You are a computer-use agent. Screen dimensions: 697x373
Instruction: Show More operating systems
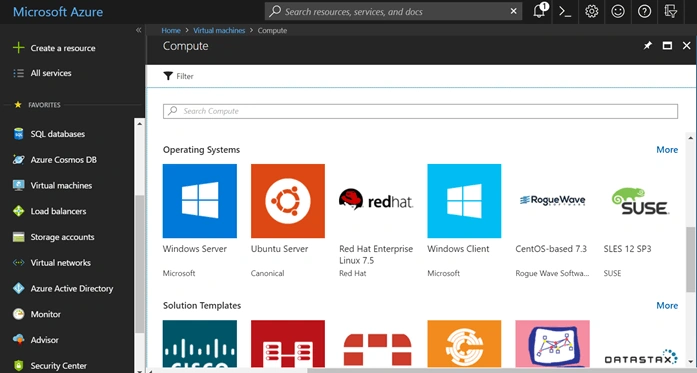(667, 150)
